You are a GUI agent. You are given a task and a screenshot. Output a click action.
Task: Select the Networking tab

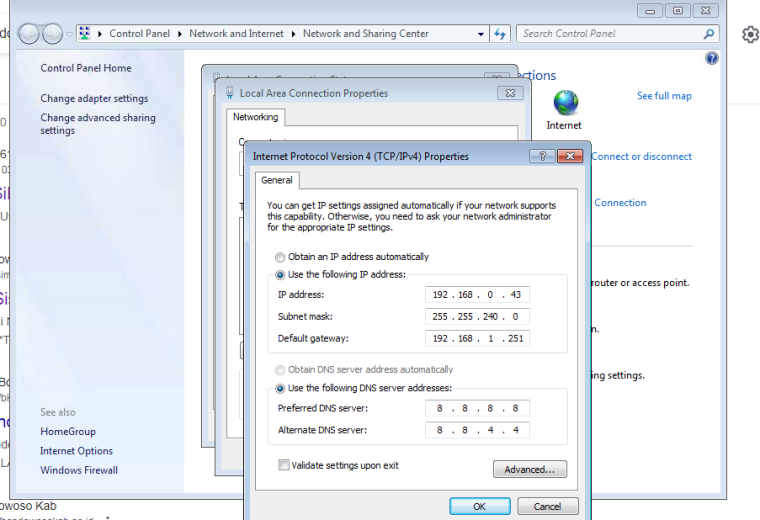tap(255, 117)
